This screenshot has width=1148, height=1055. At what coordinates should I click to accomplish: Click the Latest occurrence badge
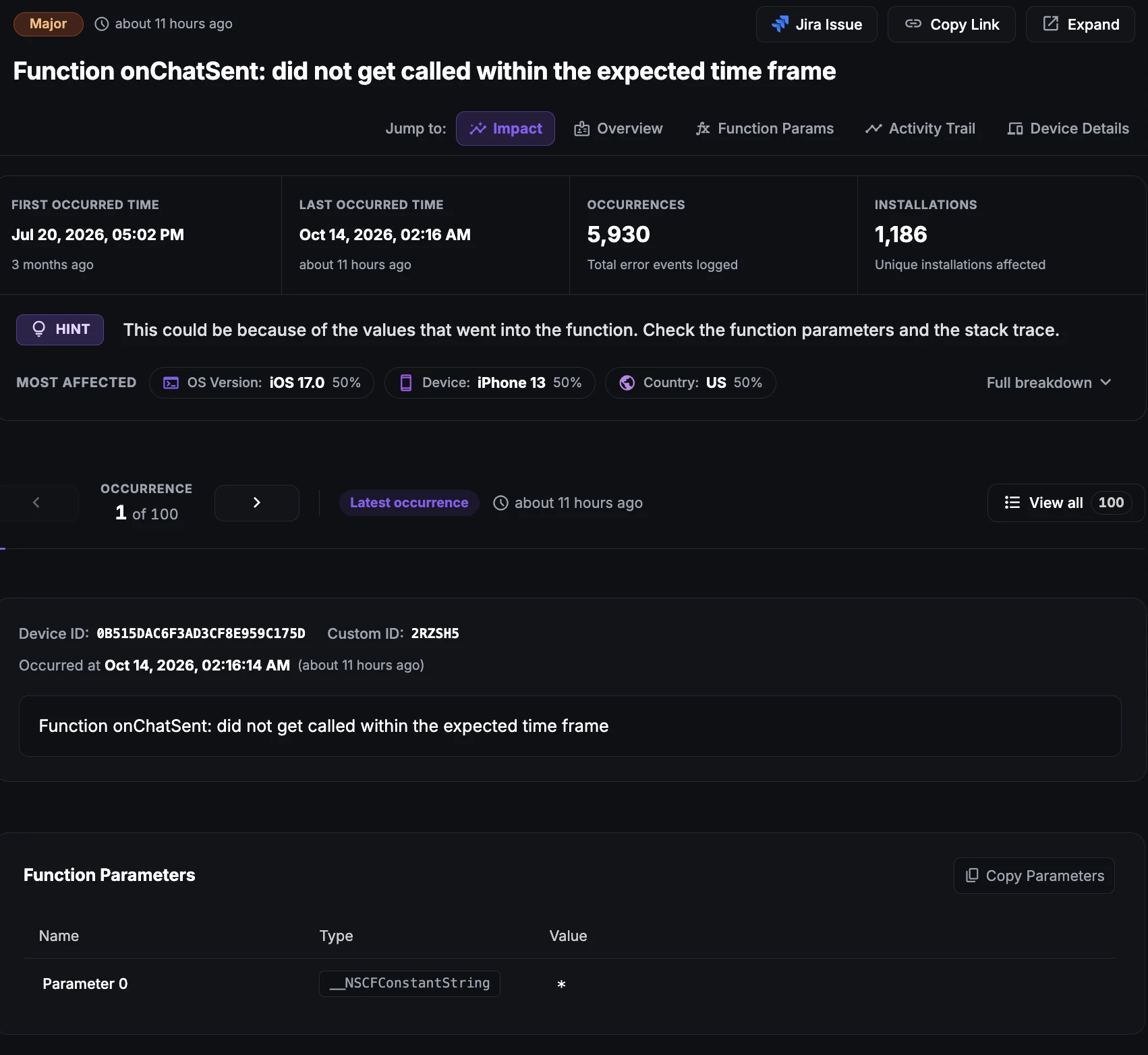click(x=409, y=503)
